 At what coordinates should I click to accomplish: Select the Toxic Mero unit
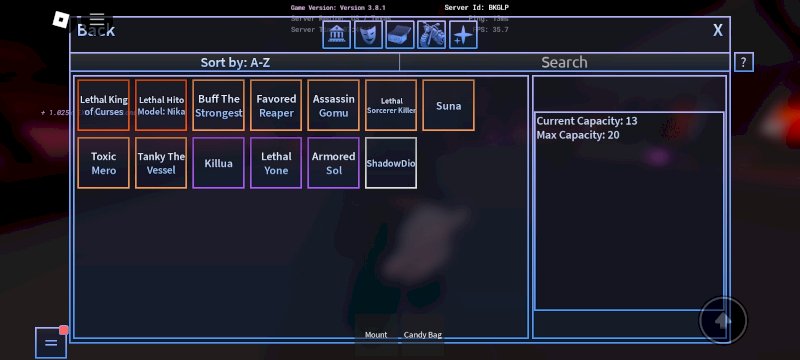click(x=104, y=163)
